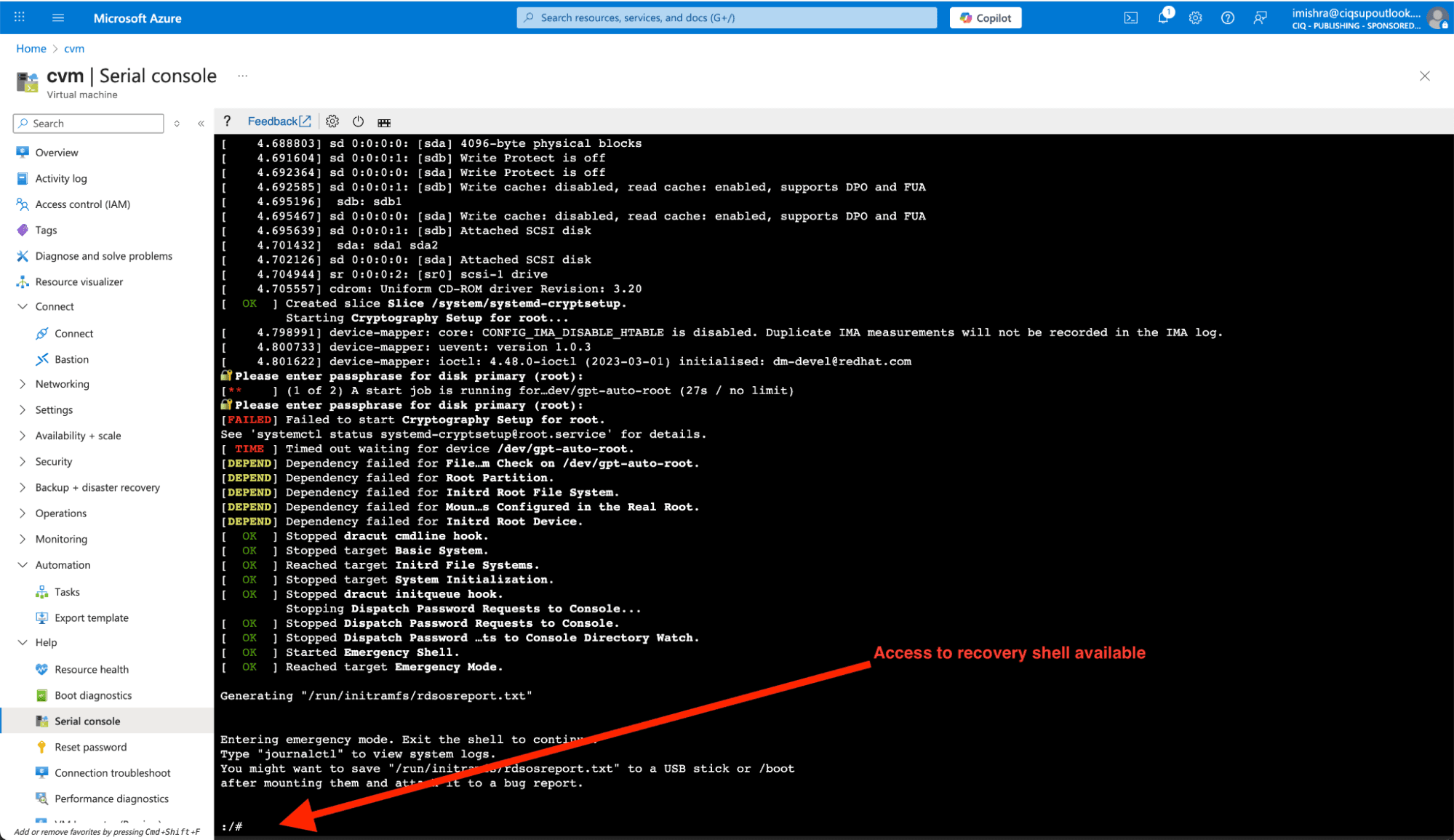1454x840 pixels.
Task: Click the Copilot button
Action: [x=985, y=17]
